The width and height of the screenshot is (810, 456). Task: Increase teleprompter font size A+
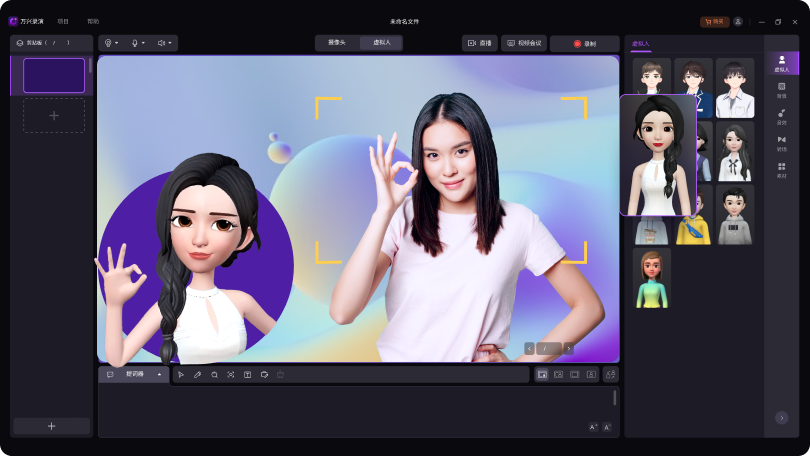(593, 427)
